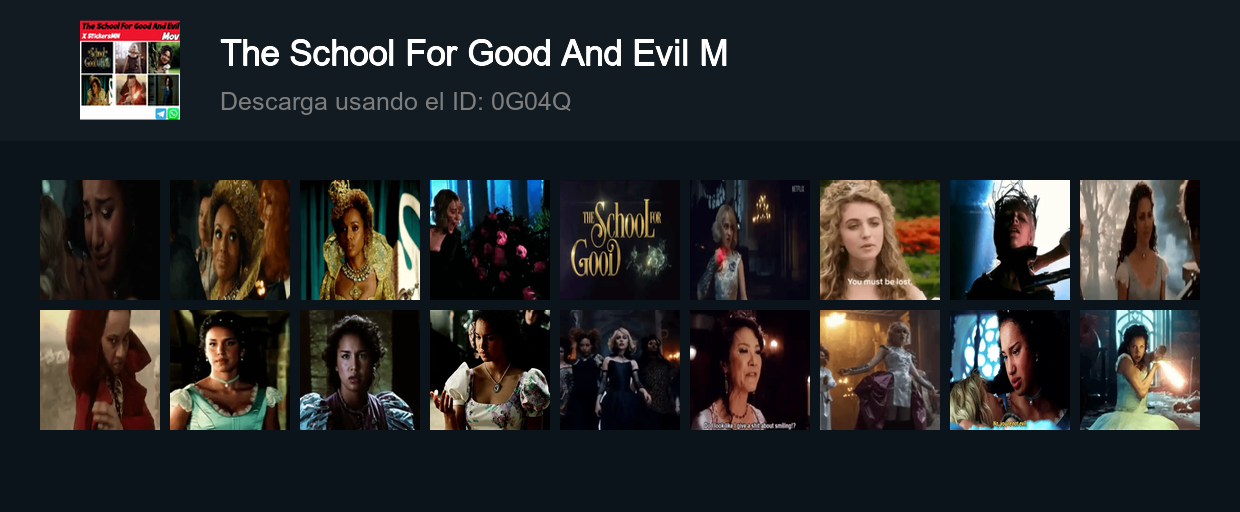Select the girl in teal dress with necklace
The image size is (1240, 512).
click(x=230, y=370)
